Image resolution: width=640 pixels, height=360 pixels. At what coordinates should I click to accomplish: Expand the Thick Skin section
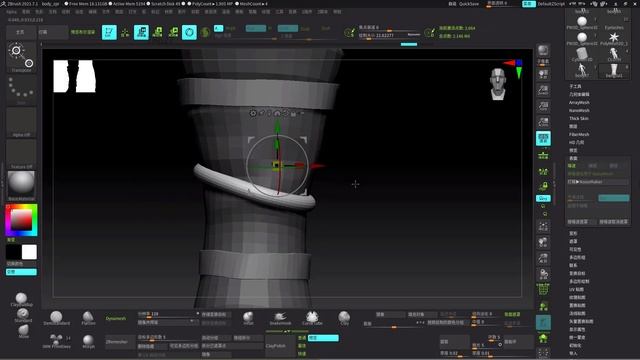tap(579, 118)
